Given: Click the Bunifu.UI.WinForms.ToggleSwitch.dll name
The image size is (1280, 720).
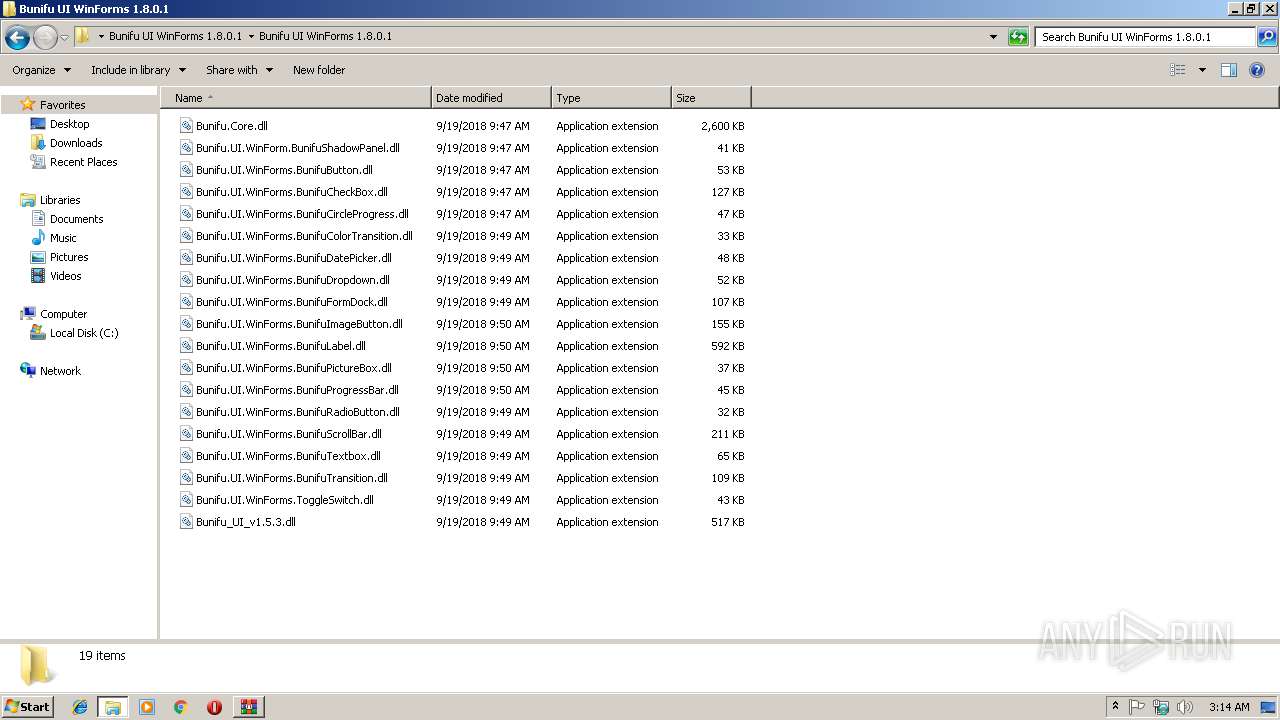Looking at the screenshot, I should (x=285, y=500).
